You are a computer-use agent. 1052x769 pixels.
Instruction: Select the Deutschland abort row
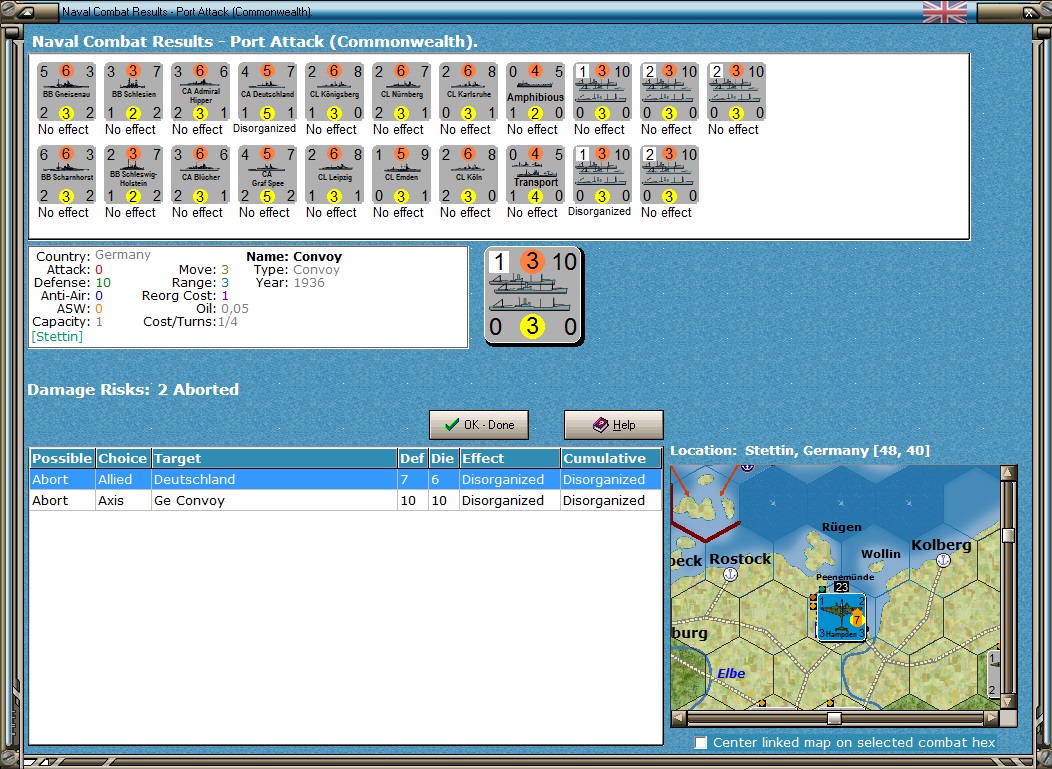(346, 479)
